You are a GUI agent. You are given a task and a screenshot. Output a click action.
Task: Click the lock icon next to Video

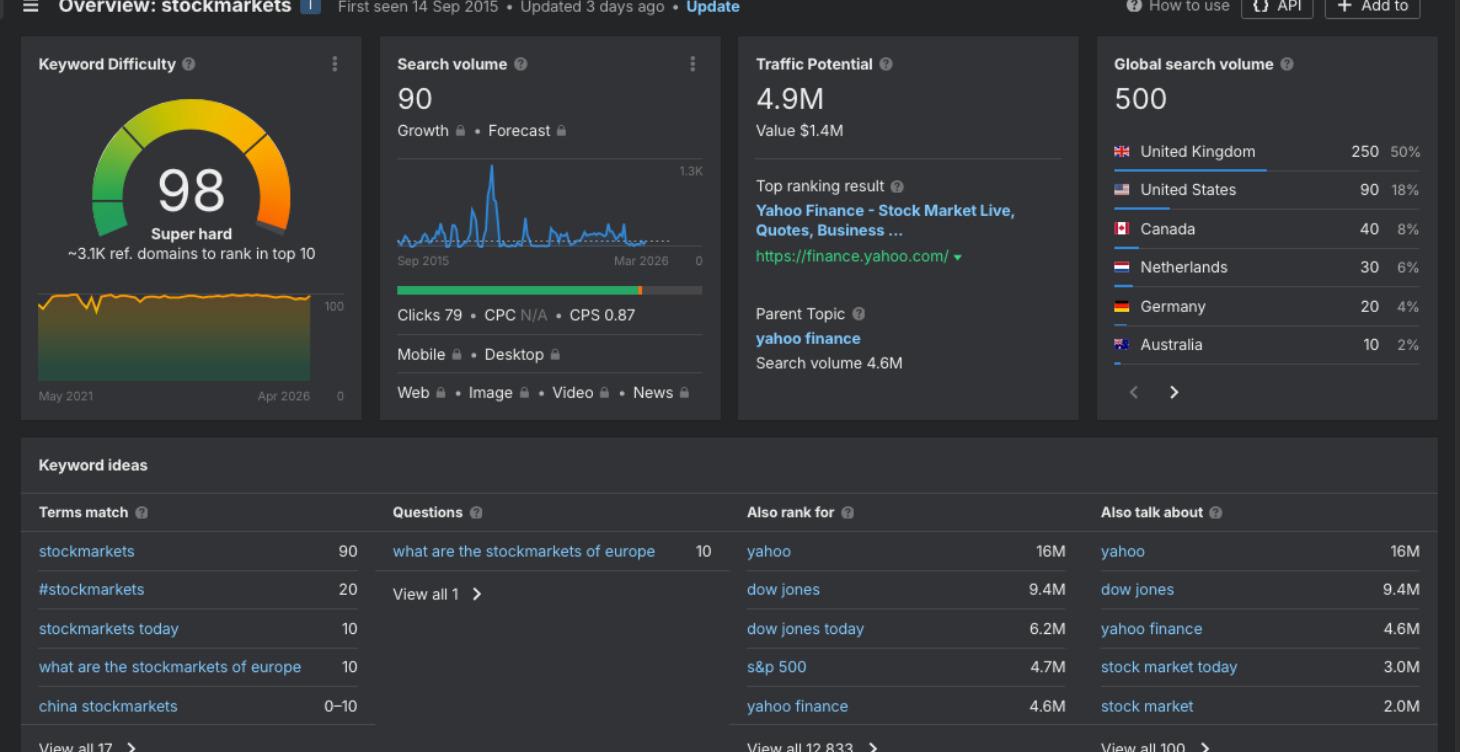(x=606, y=393)
